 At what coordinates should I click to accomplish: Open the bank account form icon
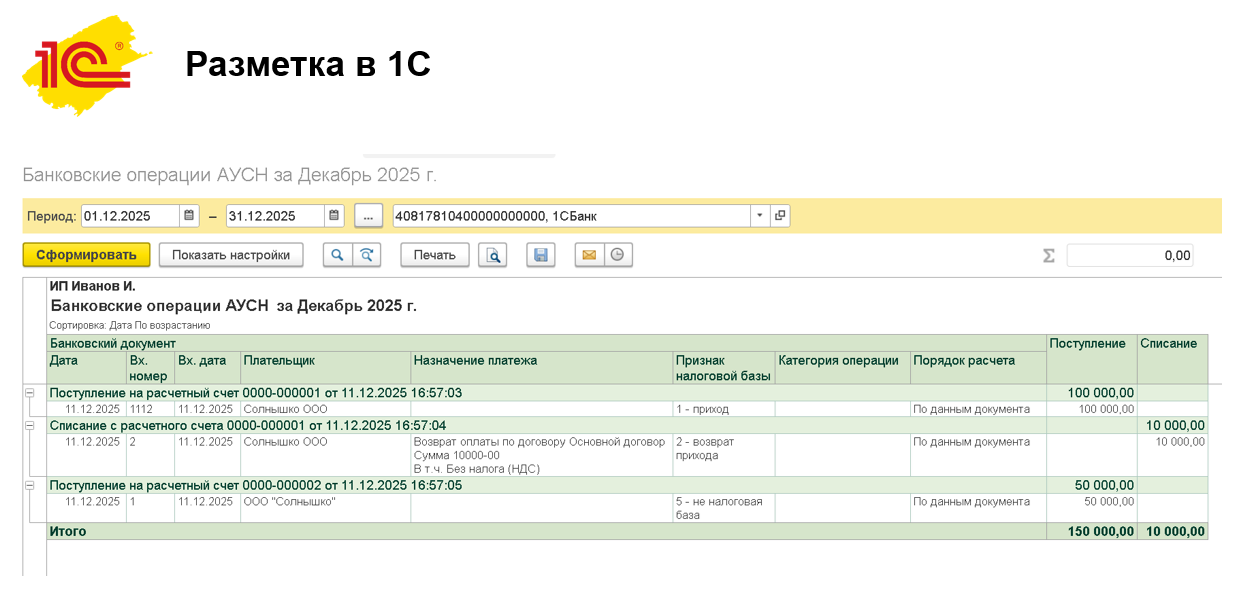780,216
